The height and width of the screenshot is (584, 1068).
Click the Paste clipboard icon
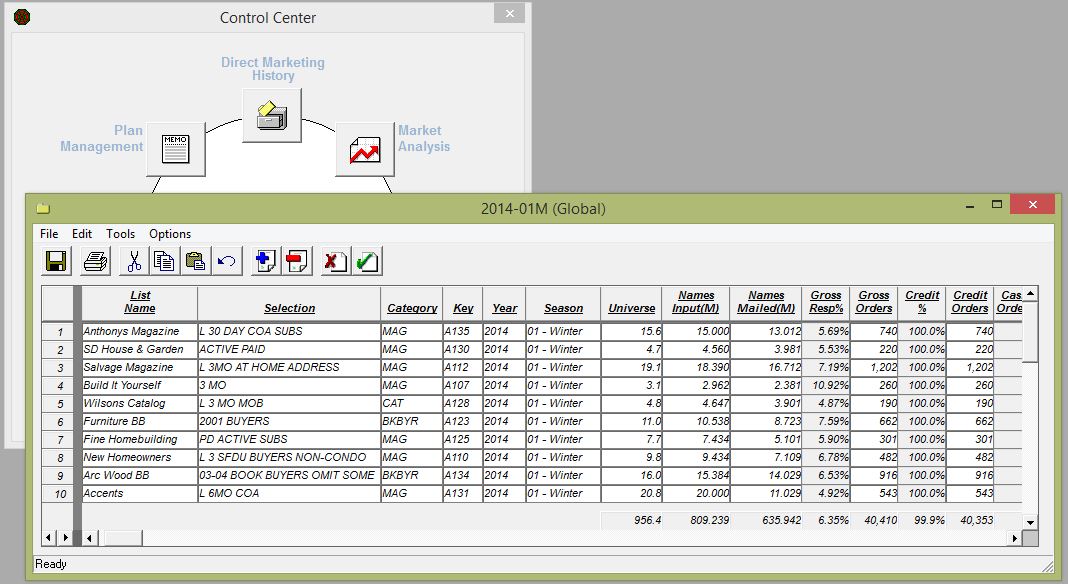tap(195, 261)
